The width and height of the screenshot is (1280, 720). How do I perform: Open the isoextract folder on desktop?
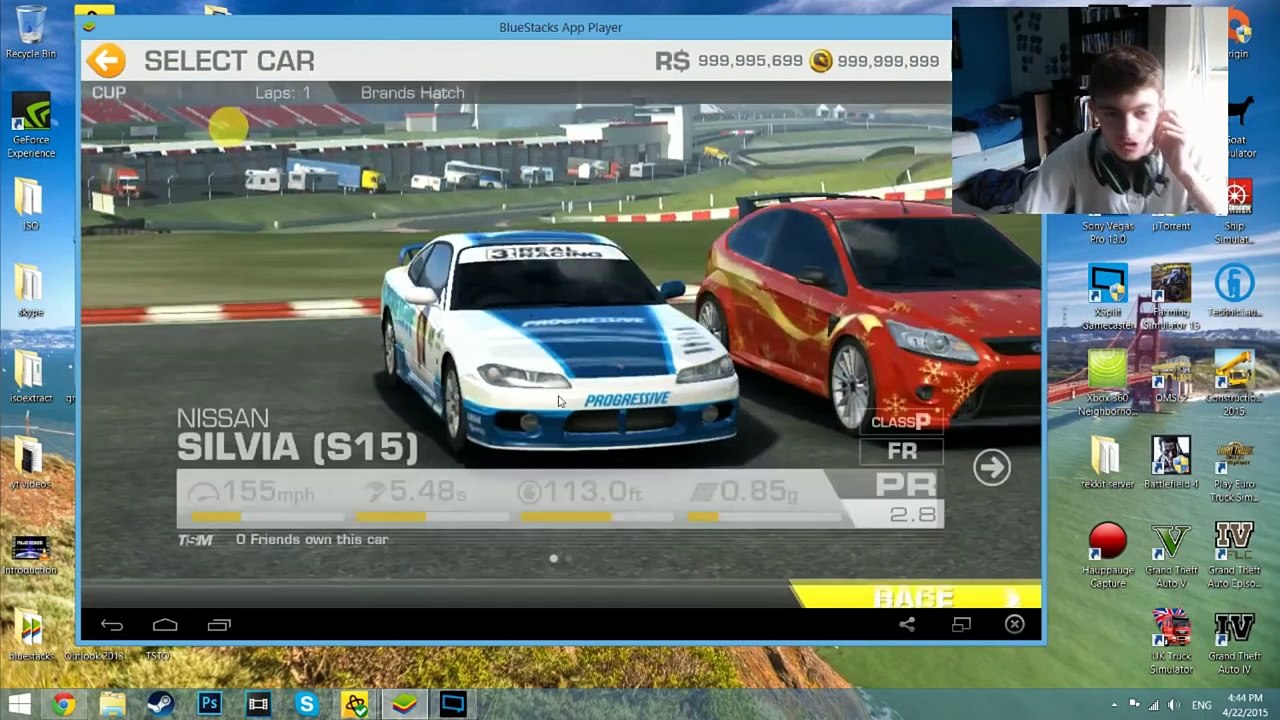31,377
